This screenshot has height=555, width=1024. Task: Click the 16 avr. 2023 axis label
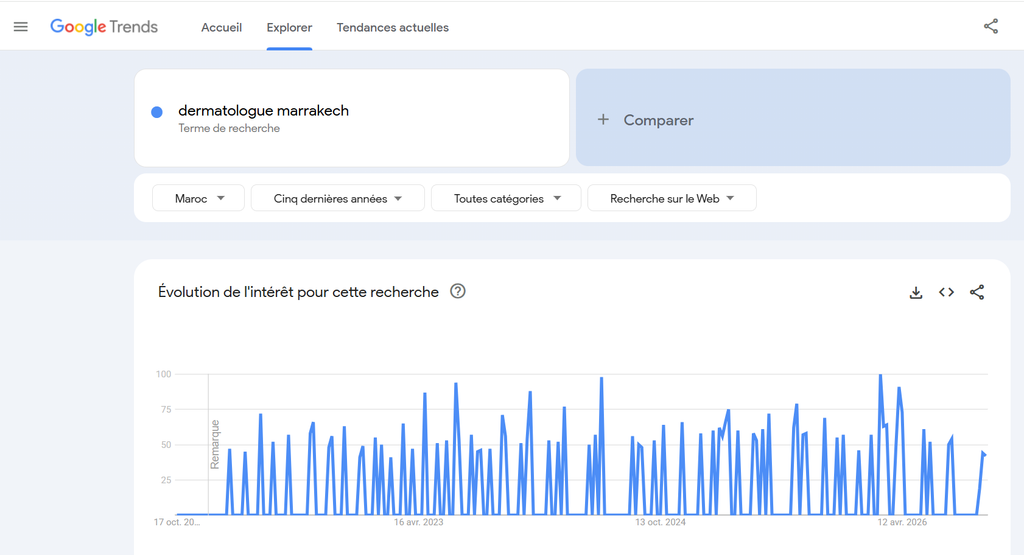point(419,522)
